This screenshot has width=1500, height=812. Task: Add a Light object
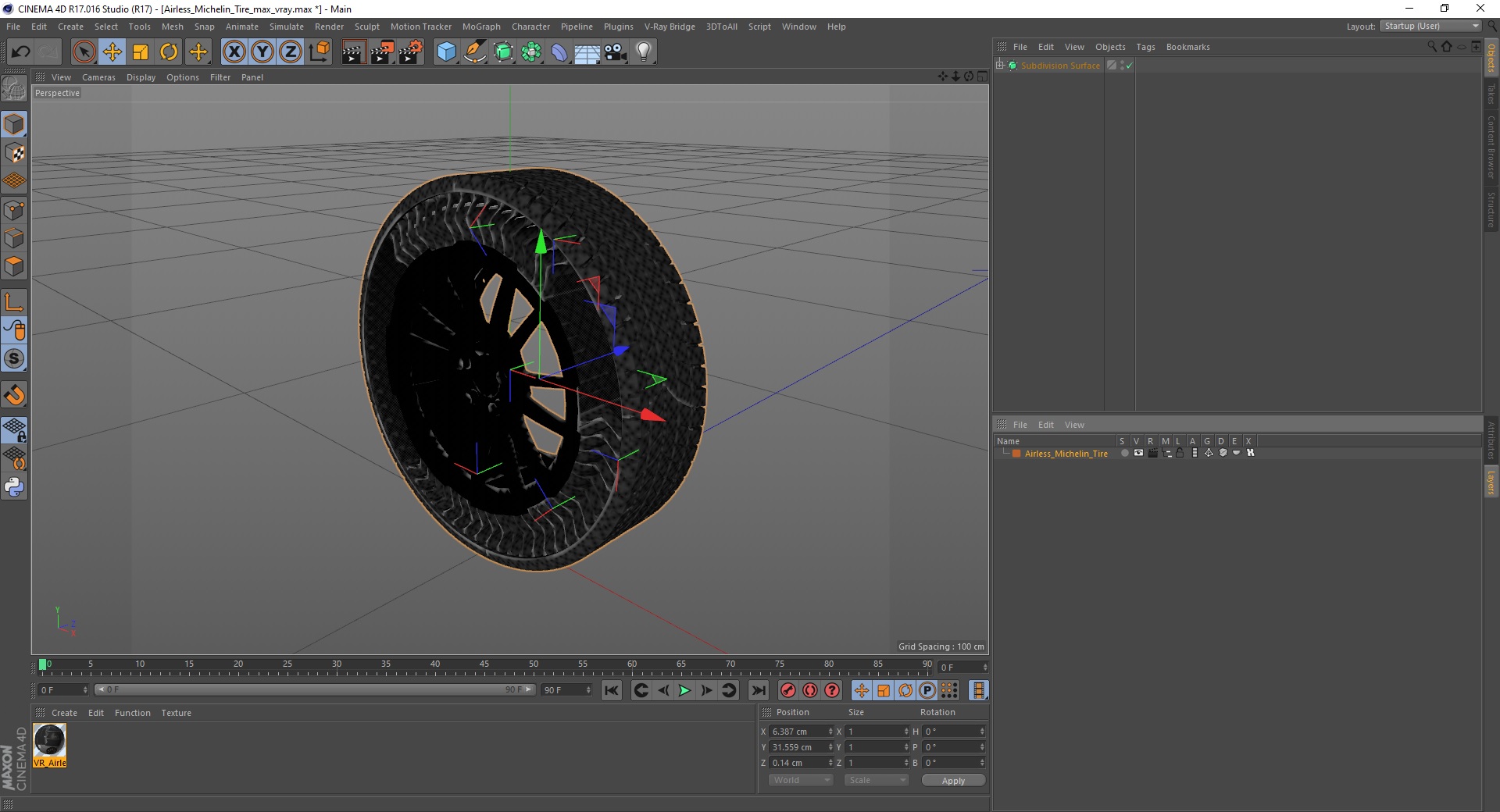click(x=644, y=52)
